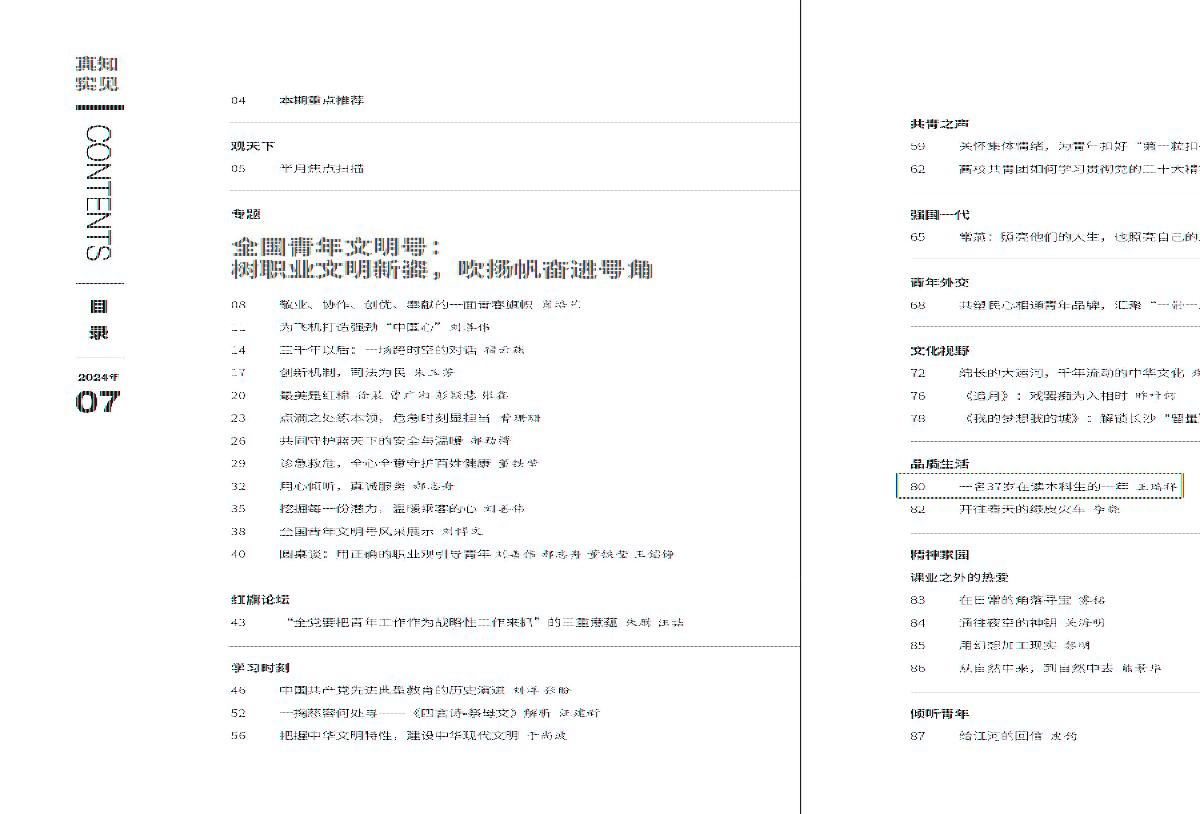Select the page 85 entry '用幻想加工现实'
This screenshot has width=1200, height=814.
[x=1001, y=645]
